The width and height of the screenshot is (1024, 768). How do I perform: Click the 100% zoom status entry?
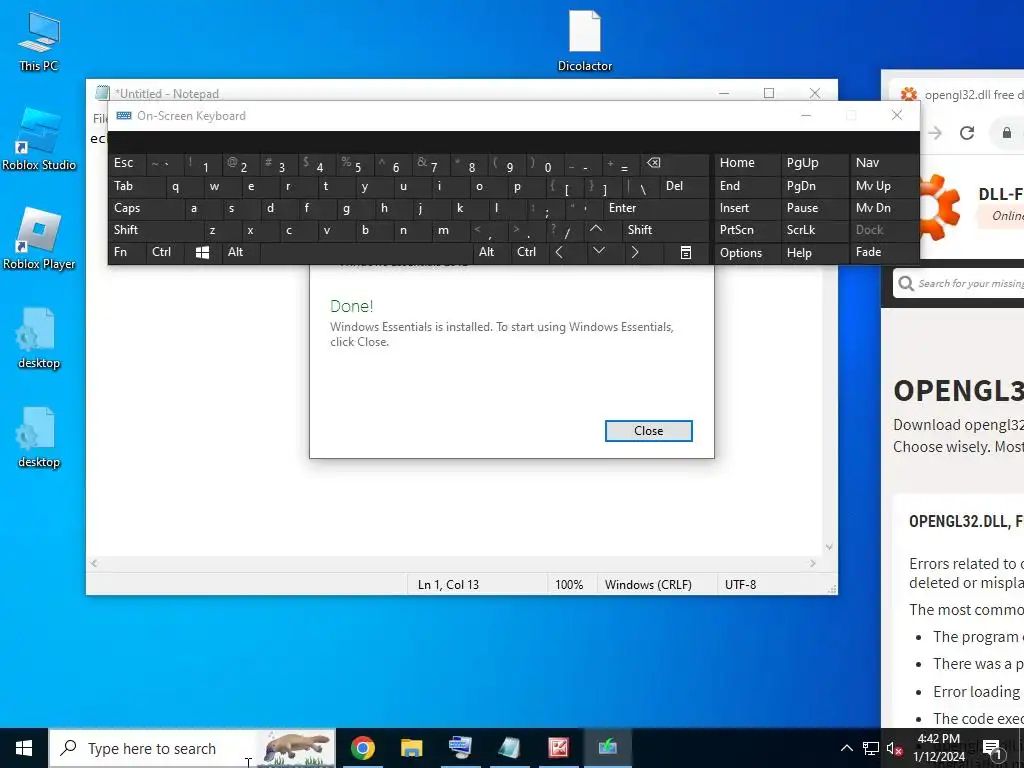click(x=569, y=584)
